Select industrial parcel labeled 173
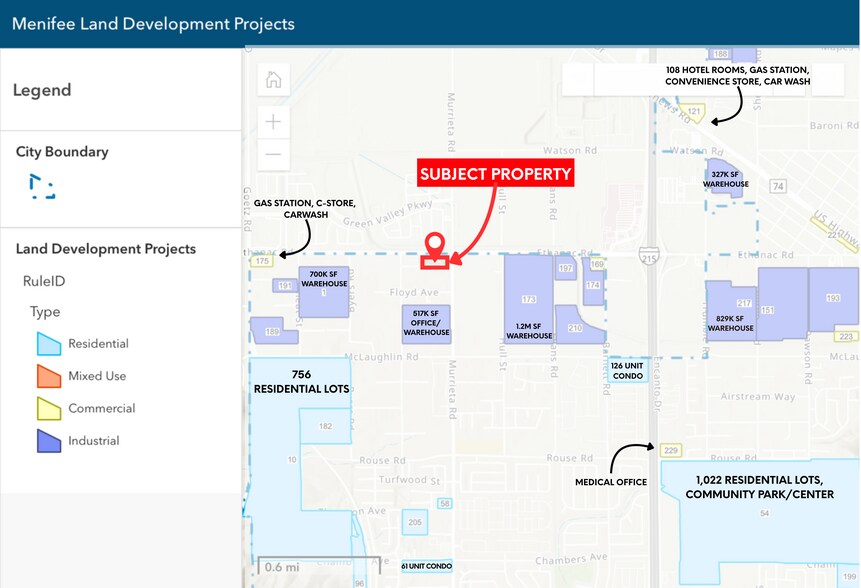The width and height of the screenshot is (861, 588). [529, 298]
